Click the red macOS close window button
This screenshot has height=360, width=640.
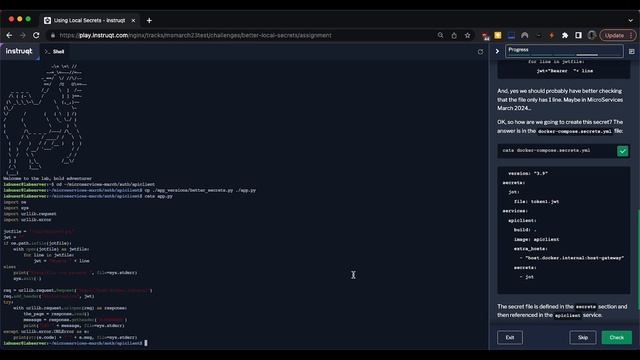tap(11, 19)
